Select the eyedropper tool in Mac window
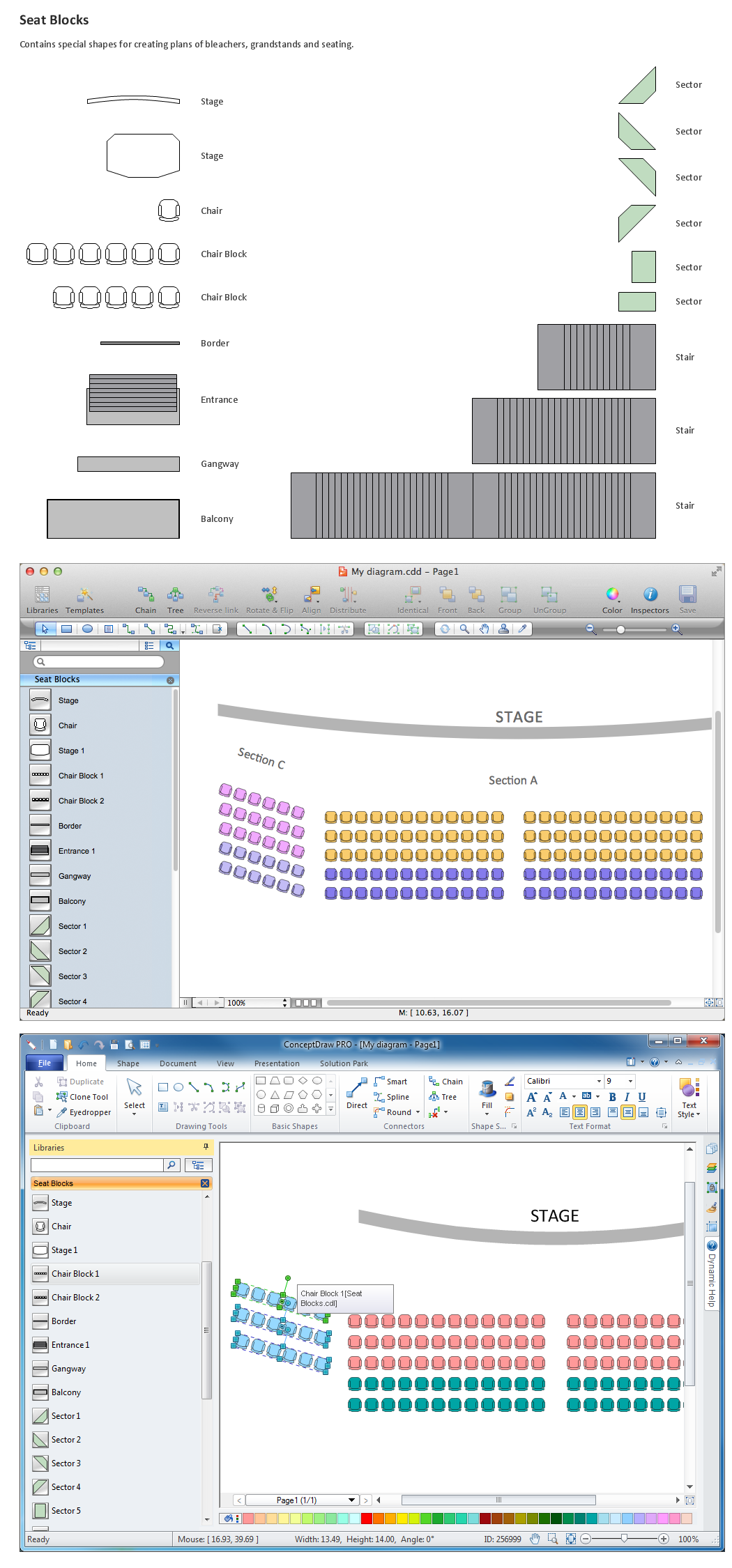The width and height of the screenshot is (732, 1568). click(522, 629)
